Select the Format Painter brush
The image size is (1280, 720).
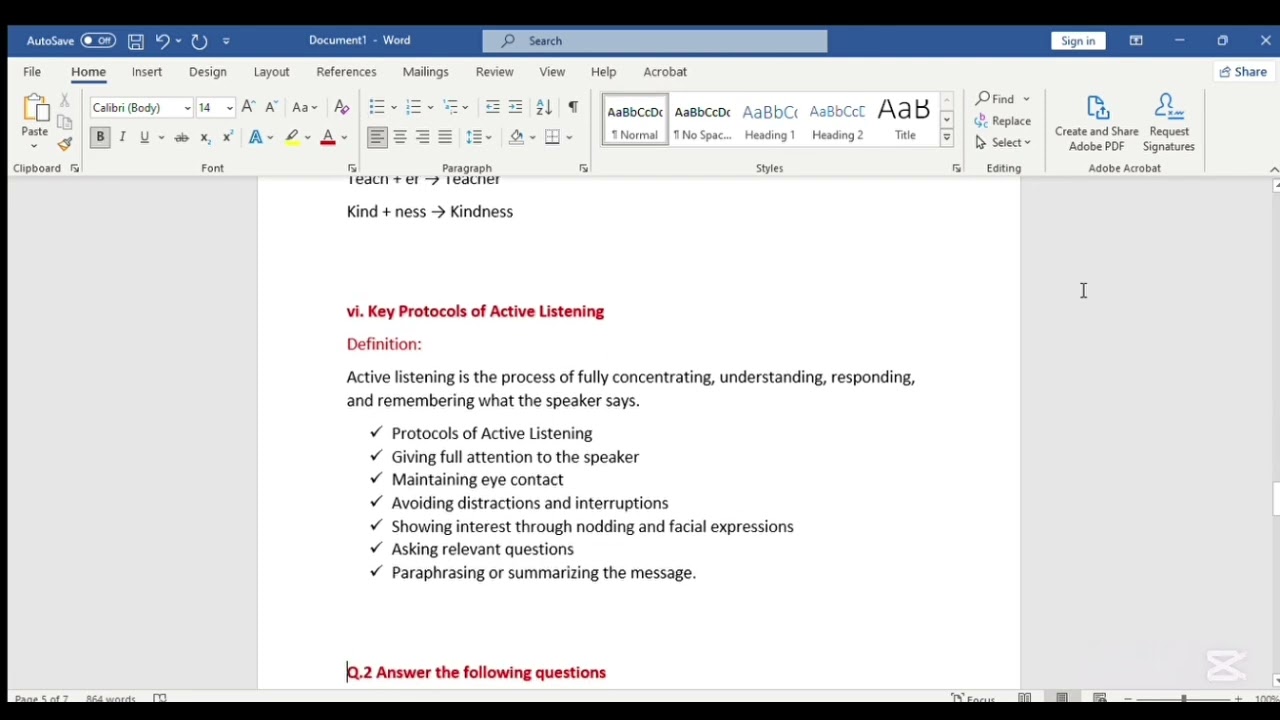pos(65,144)
